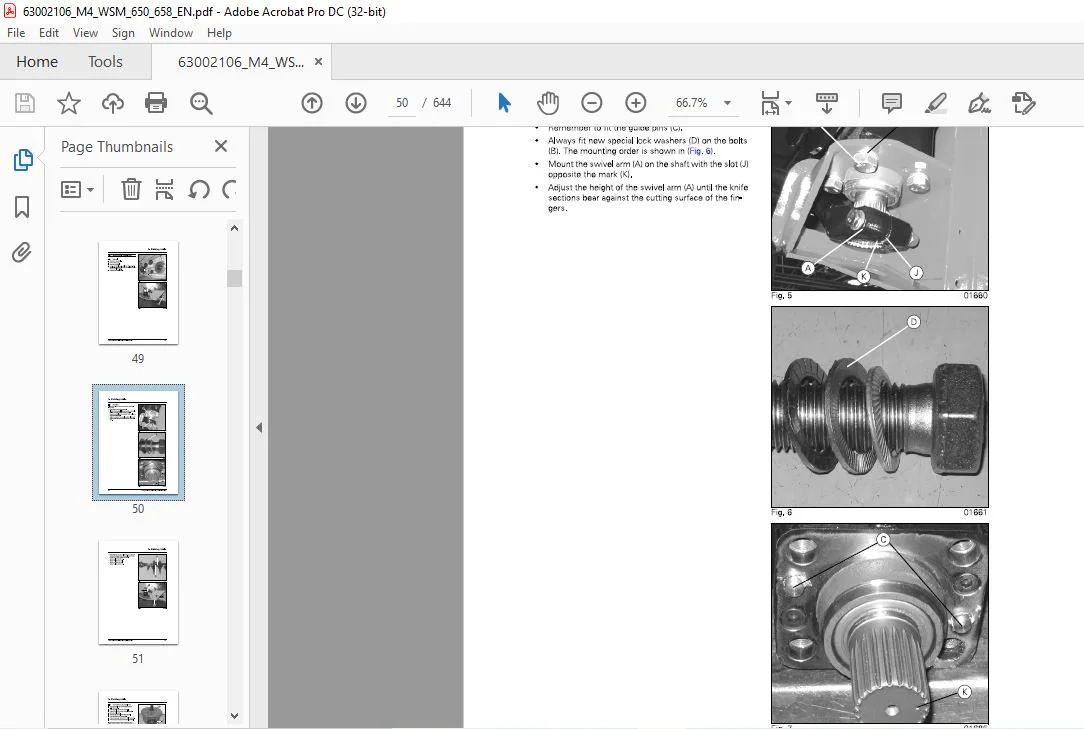The image size is (1084, 729).
Task: Click the Print pages thumbnail icon
Action: coord(165,189)
